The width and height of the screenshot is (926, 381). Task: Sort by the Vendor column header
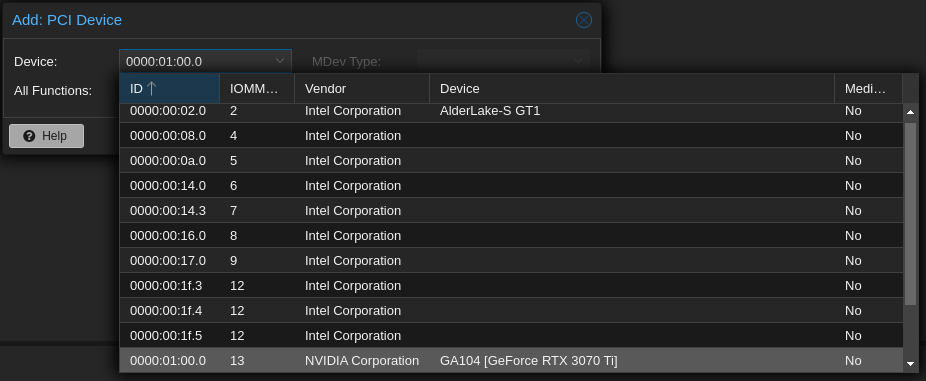362,89
